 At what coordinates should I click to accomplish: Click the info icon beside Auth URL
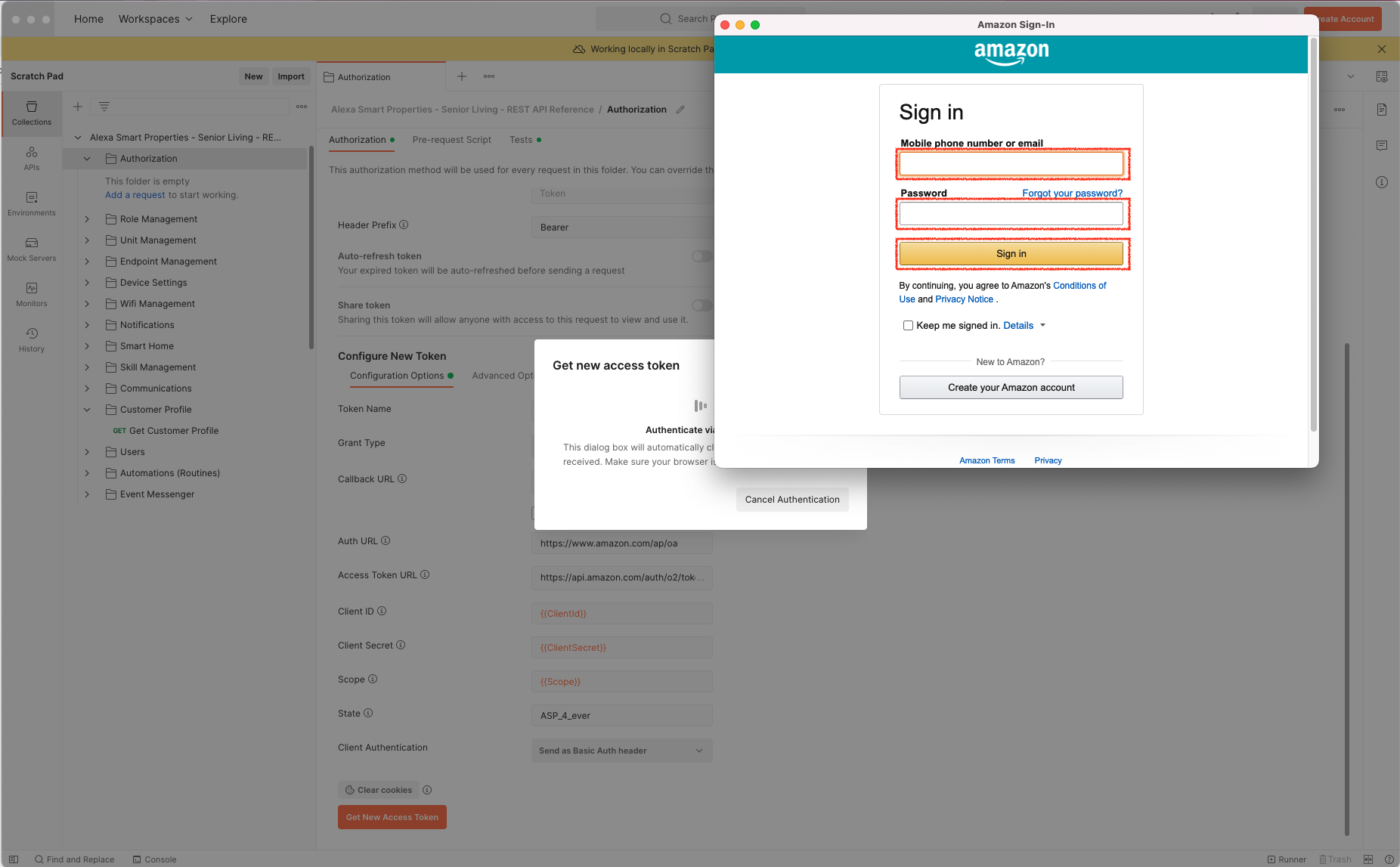pyautogui.click(x=386, y=540)
